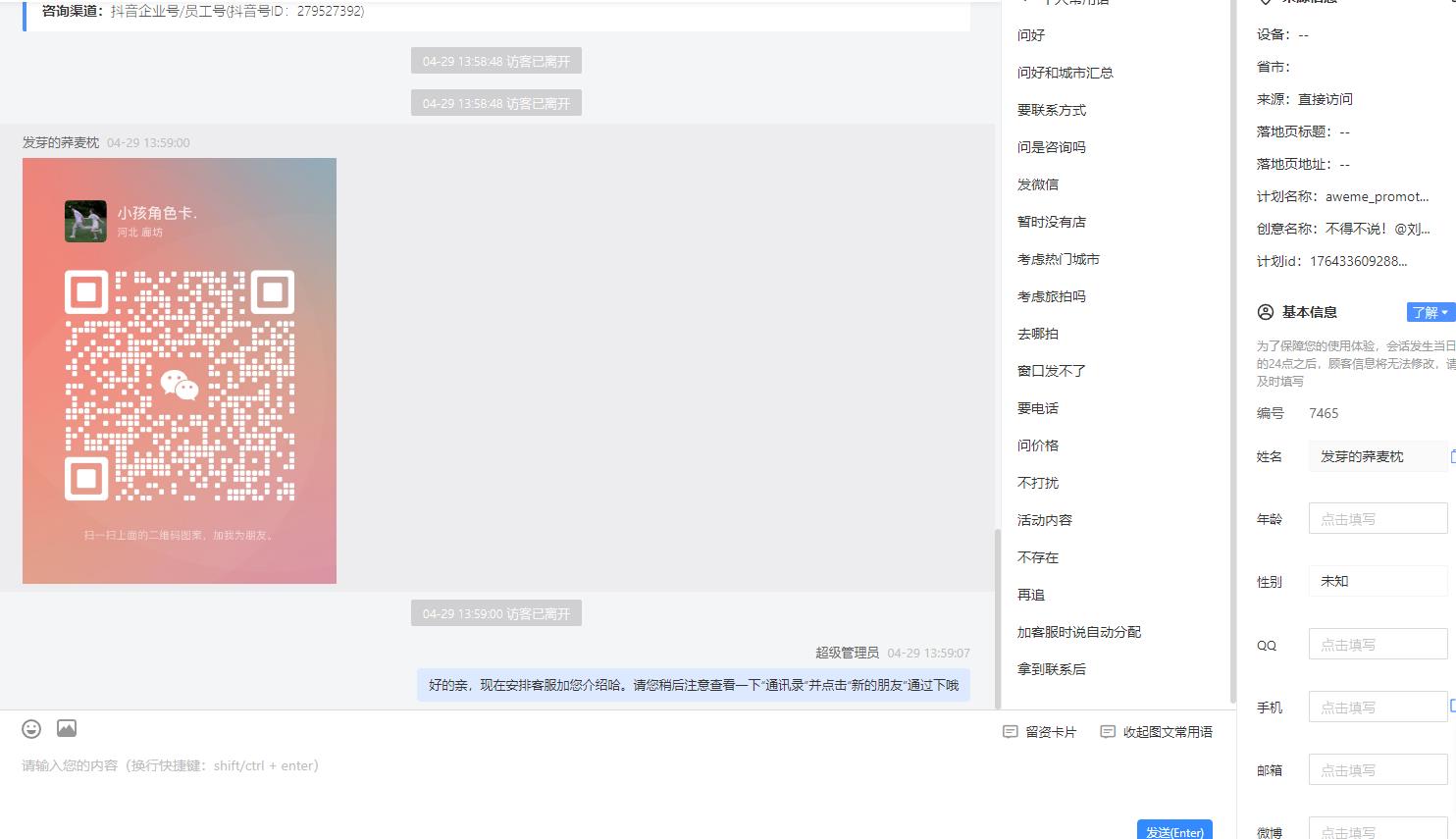Open the emoji picker below the chat
Image resolution: width=1456 pixels, height=839 pixels.
click(x=31, y=729)
